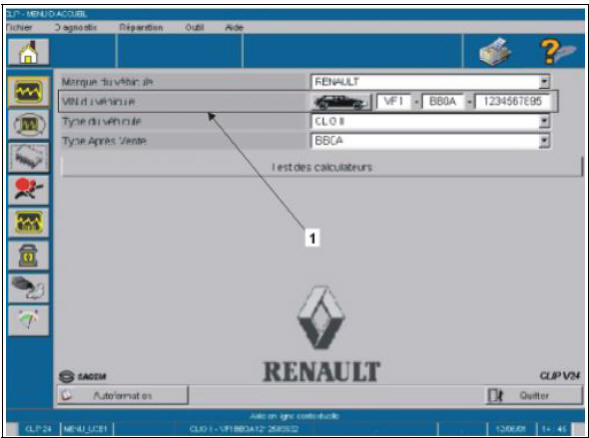Click the circled computer sidebar icon
The height and width of the screenshot is (438, 589).
click(x=29, y=124)
